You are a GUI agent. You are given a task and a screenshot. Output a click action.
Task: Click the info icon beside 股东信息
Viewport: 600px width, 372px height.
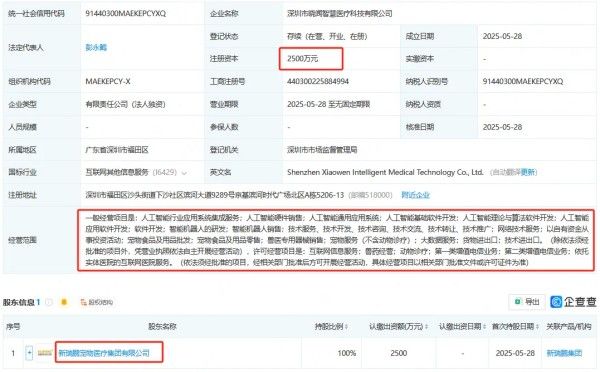49,302
